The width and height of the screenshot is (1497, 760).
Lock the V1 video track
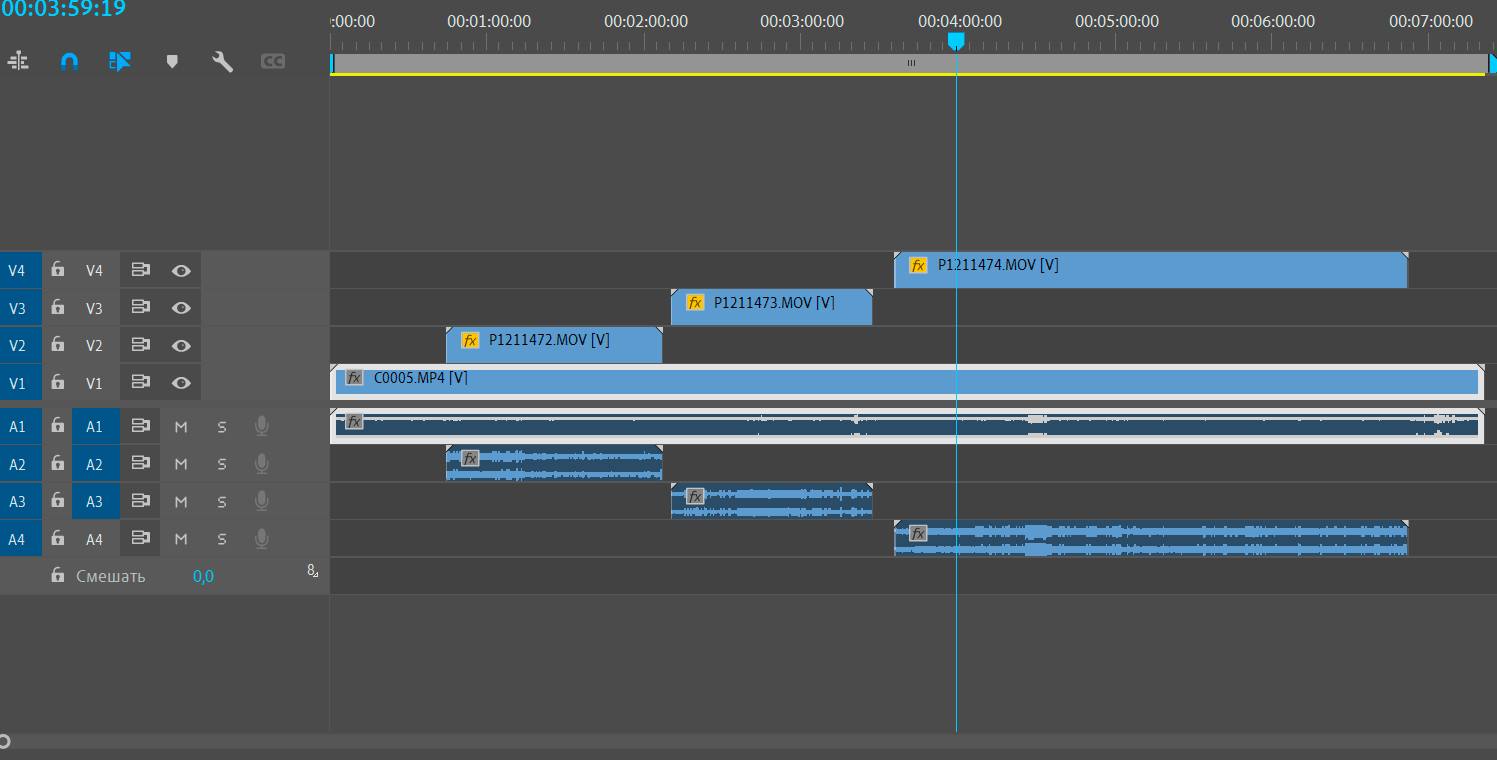pyautogui.click(x=58, y=382)
